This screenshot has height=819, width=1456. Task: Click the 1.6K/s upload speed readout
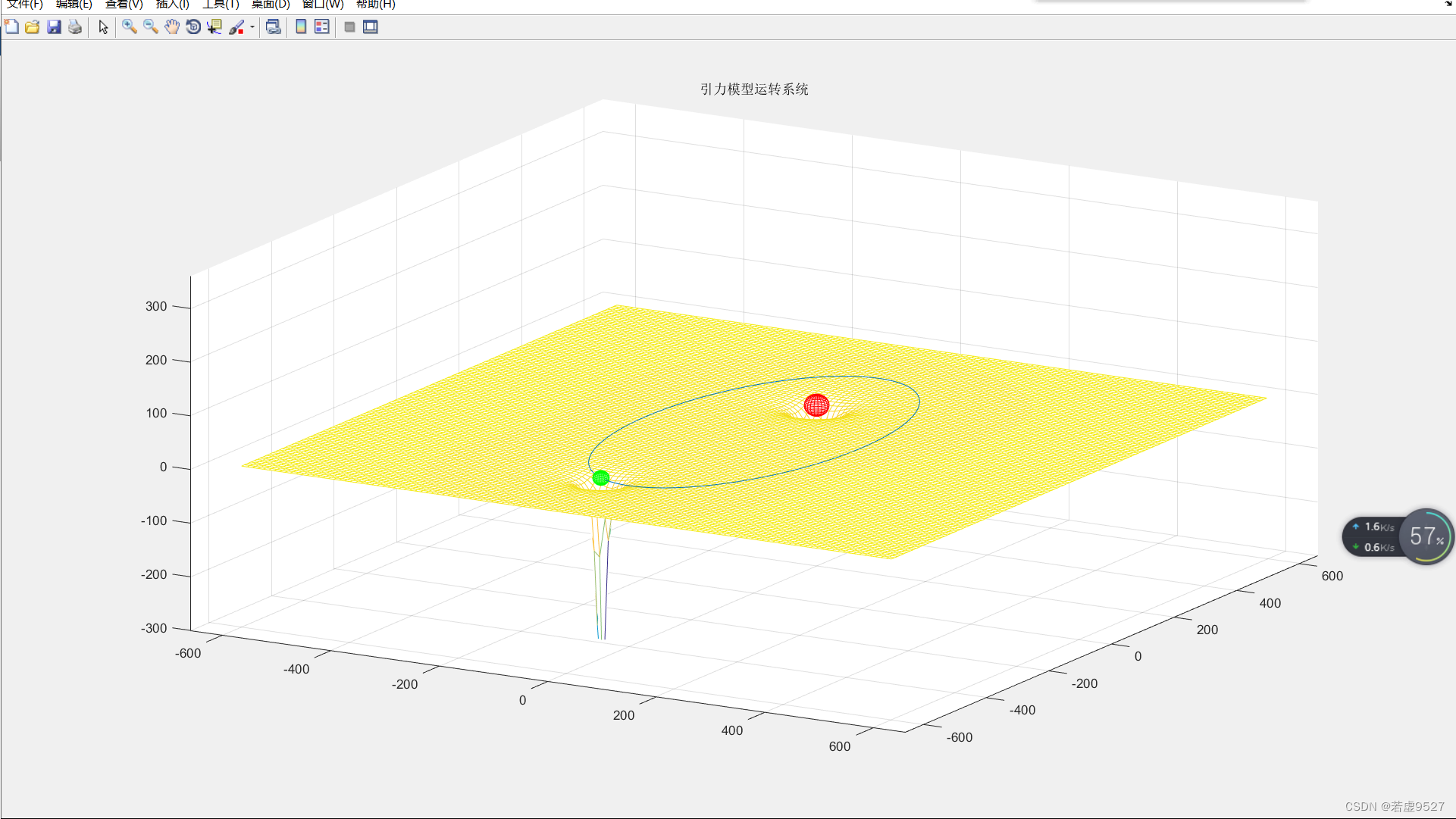coord(1379,527)
